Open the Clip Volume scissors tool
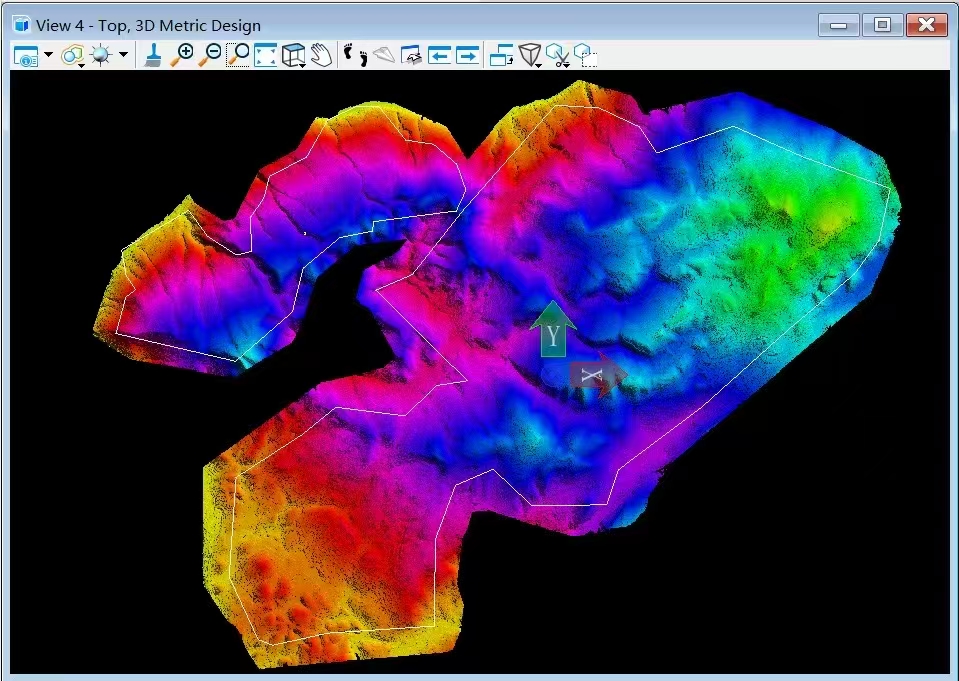The image size is (959, 681). (558, 56)
